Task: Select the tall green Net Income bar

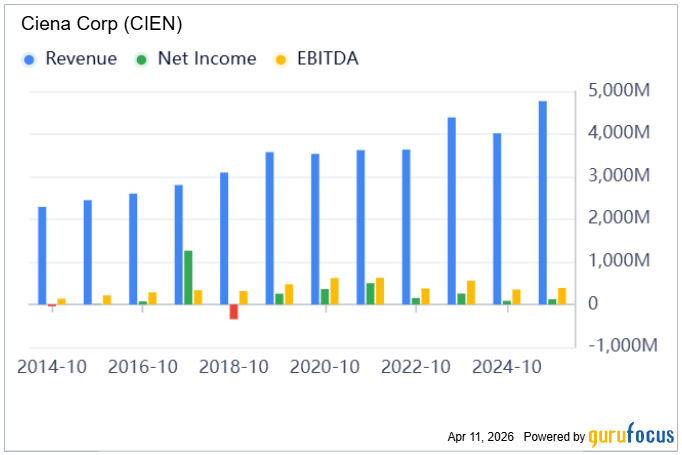Action: click(188, 278)
